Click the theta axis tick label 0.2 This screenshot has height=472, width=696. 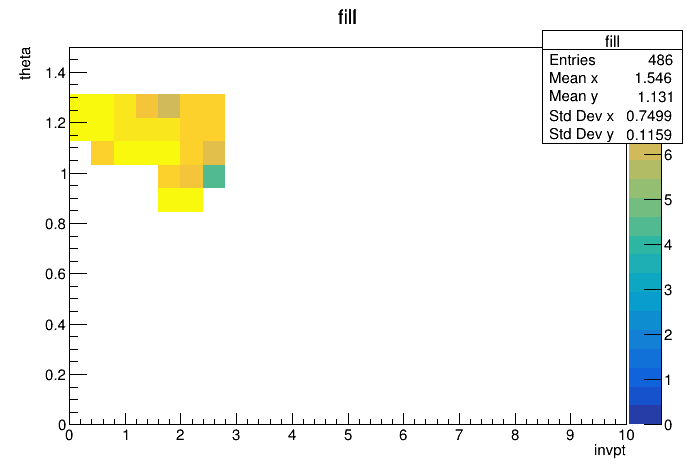tap(55, 375)
